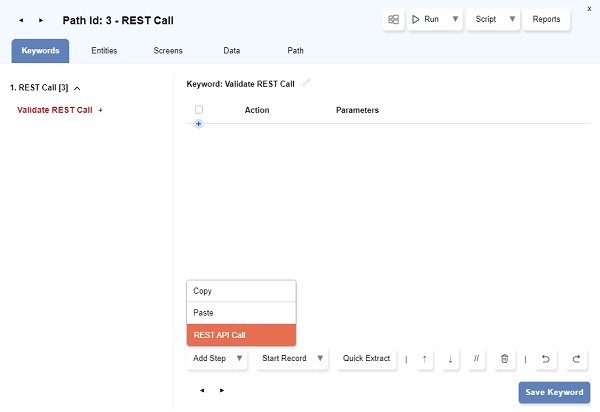Viewport: 600px width, 412px height.
Task: Tick the select-all checkbox beside Action
Action: (199, 110)
